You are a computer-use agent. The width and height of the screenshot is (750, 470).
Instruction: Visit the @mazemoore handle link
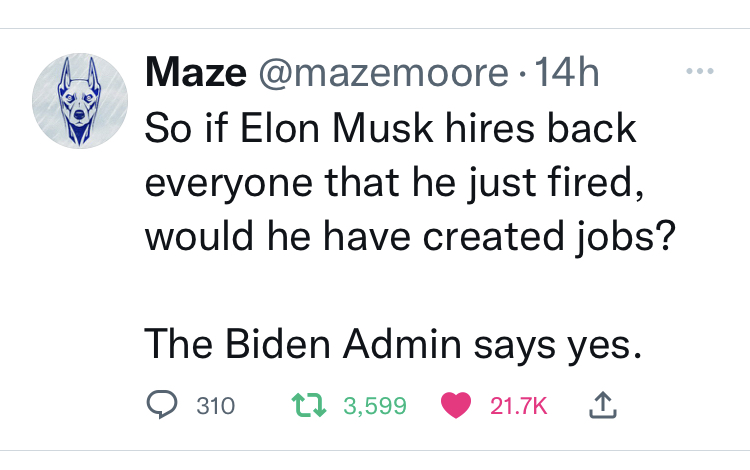(x=384, y=72)
